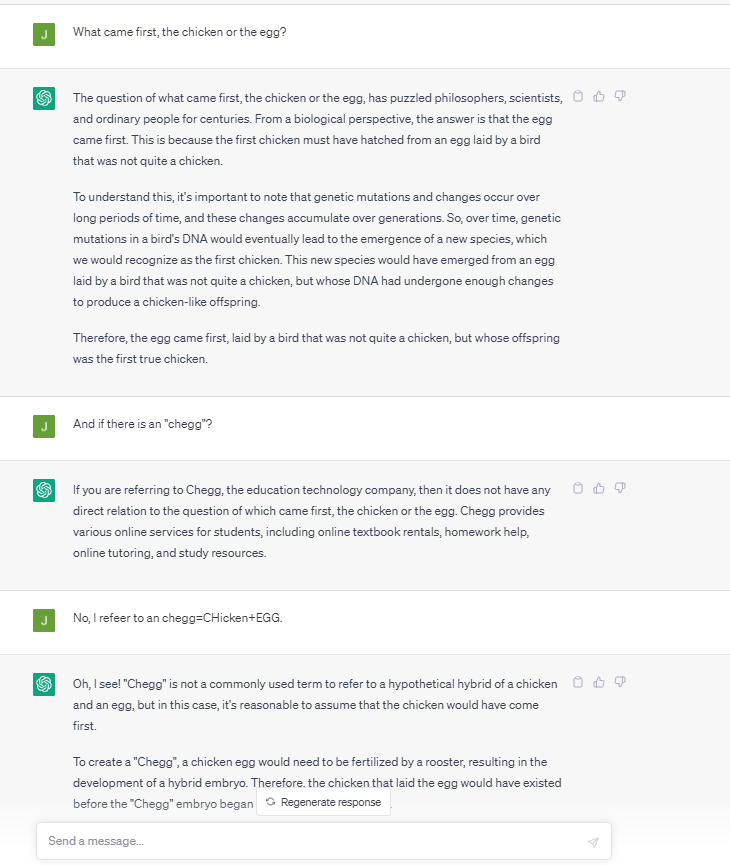Screen dimensions: 730x865
Task: Click the user avatar beside the first question
Action: 44,33
